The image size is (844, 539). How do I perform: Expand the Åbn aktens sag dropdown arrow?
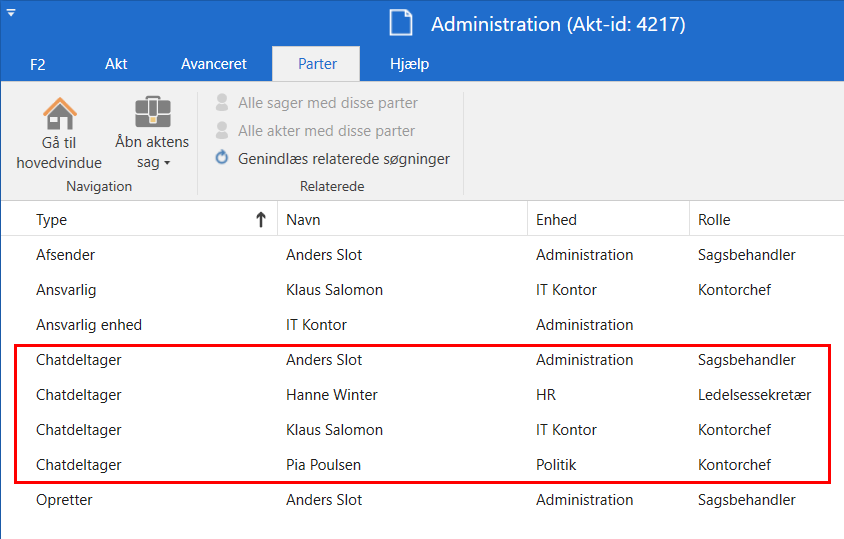(x=167, y=163)
